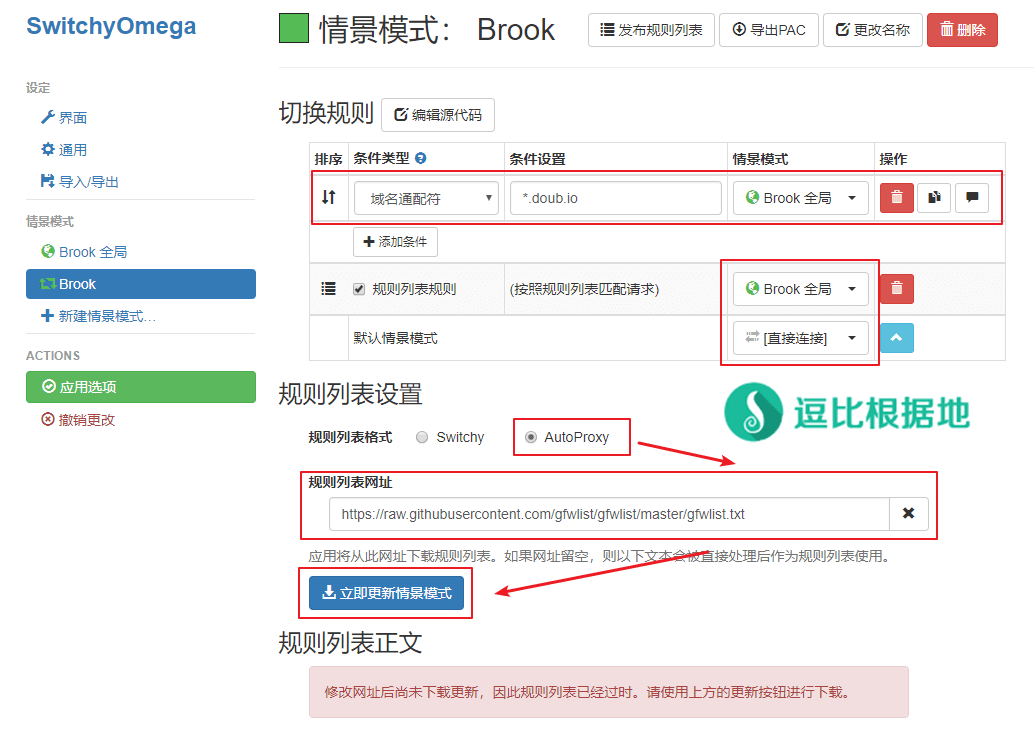Screen dimensions: 1034x732
Task: Open the 域名通配符 condition type dropdown
Action: (426, 198)
